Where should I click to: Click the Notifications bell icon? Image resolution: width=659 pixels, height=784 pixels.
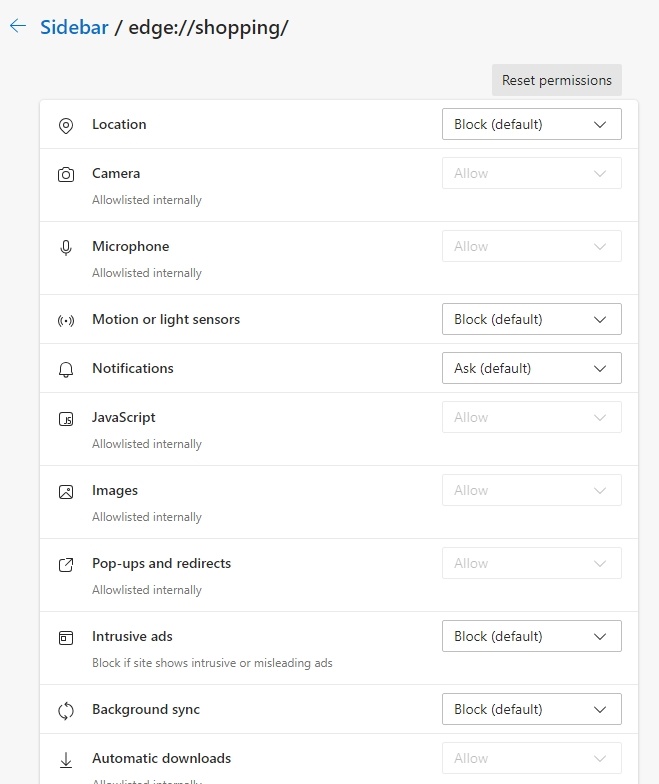66,369
